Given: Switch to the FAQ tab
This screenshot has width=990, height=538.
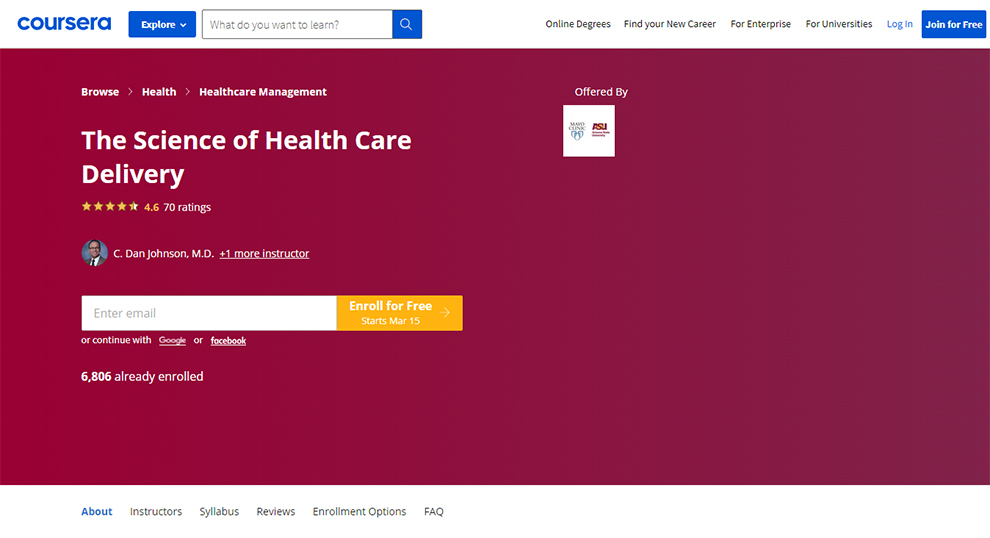Looking at the screenshot, I should pyautogui.click(x=434, y=511).
